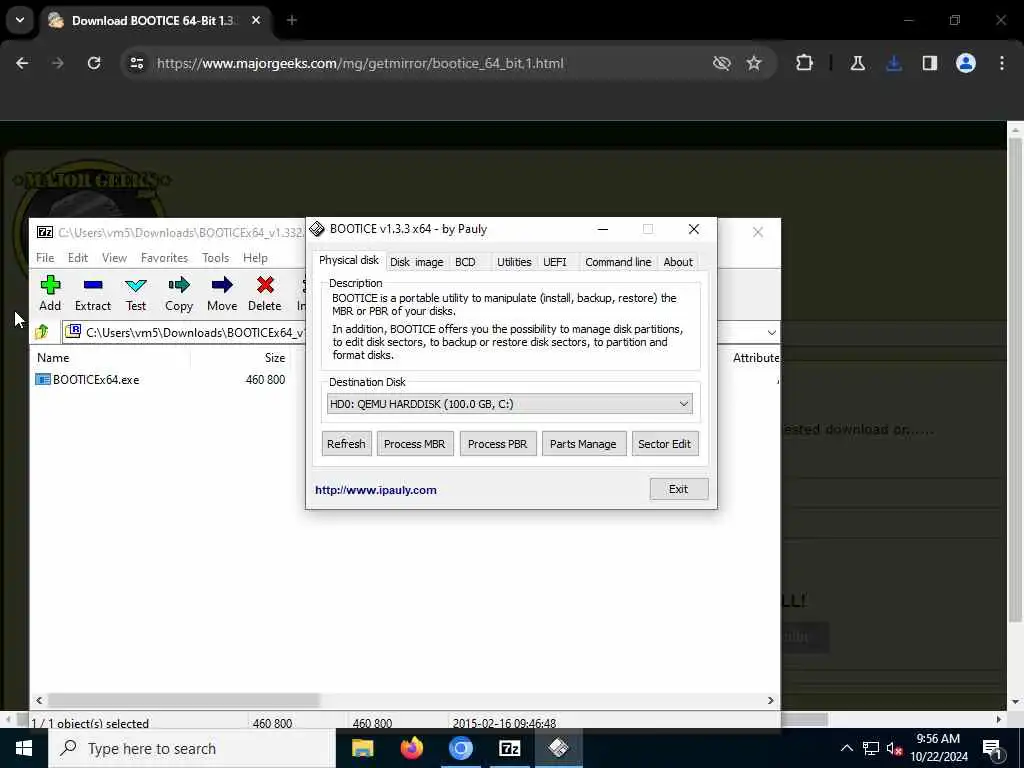Toggle the browser side panel

point(930,63)
